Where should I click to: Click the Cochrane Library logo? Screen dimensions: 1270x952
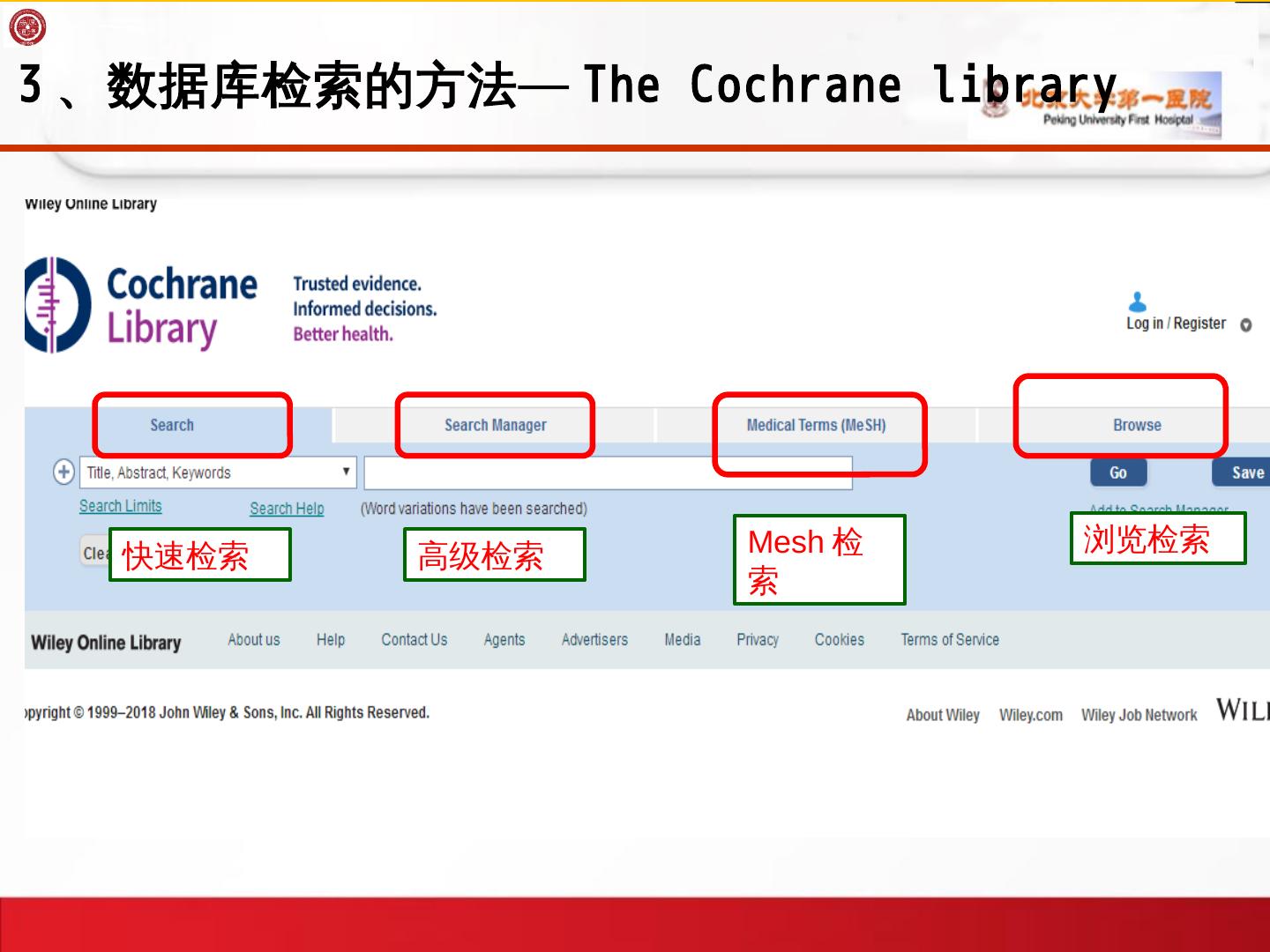pos(141,305)
